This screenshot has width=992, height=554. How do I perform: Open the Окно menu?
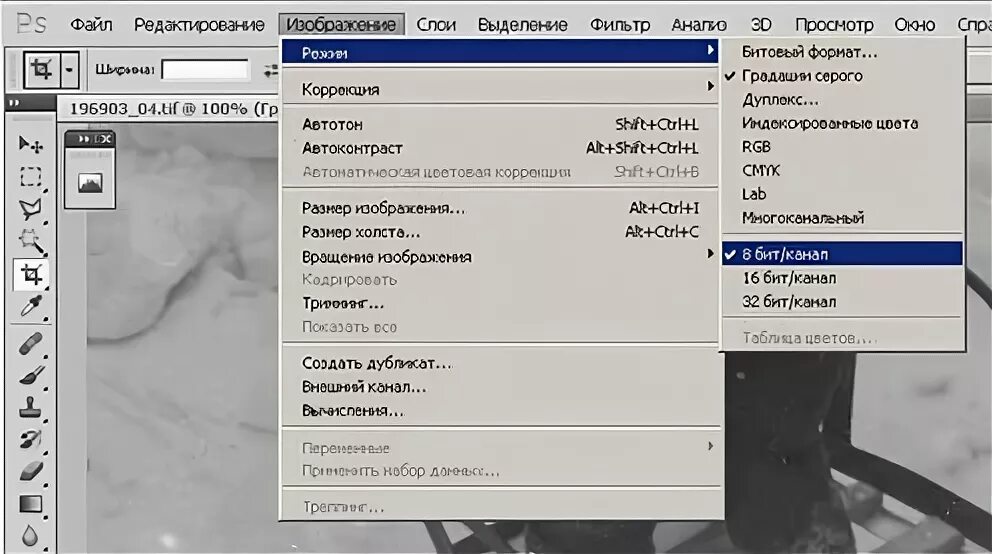[x=914, y=25]
